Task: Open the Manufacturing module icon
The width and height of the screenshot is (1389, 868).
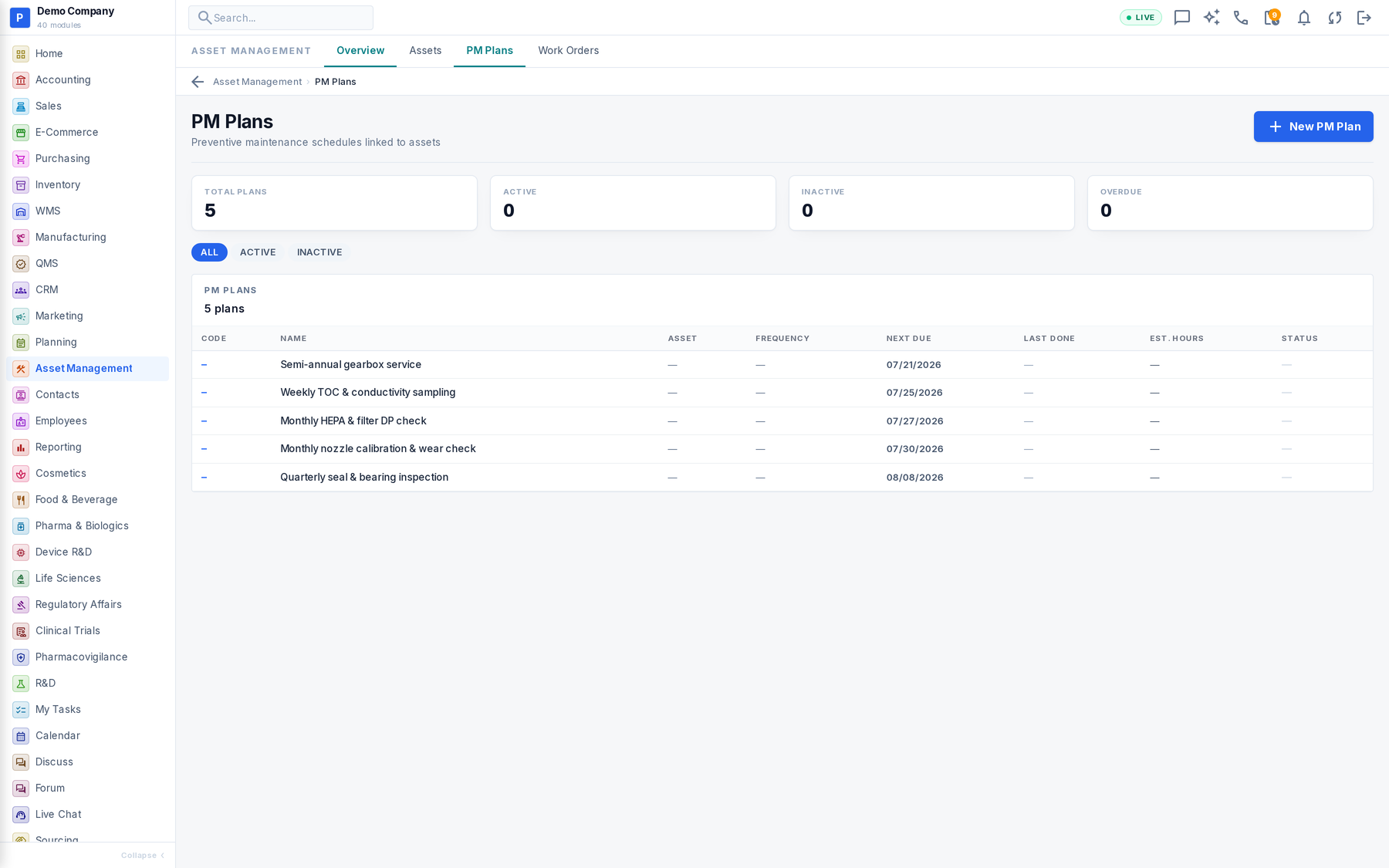Action: (21, 238)
